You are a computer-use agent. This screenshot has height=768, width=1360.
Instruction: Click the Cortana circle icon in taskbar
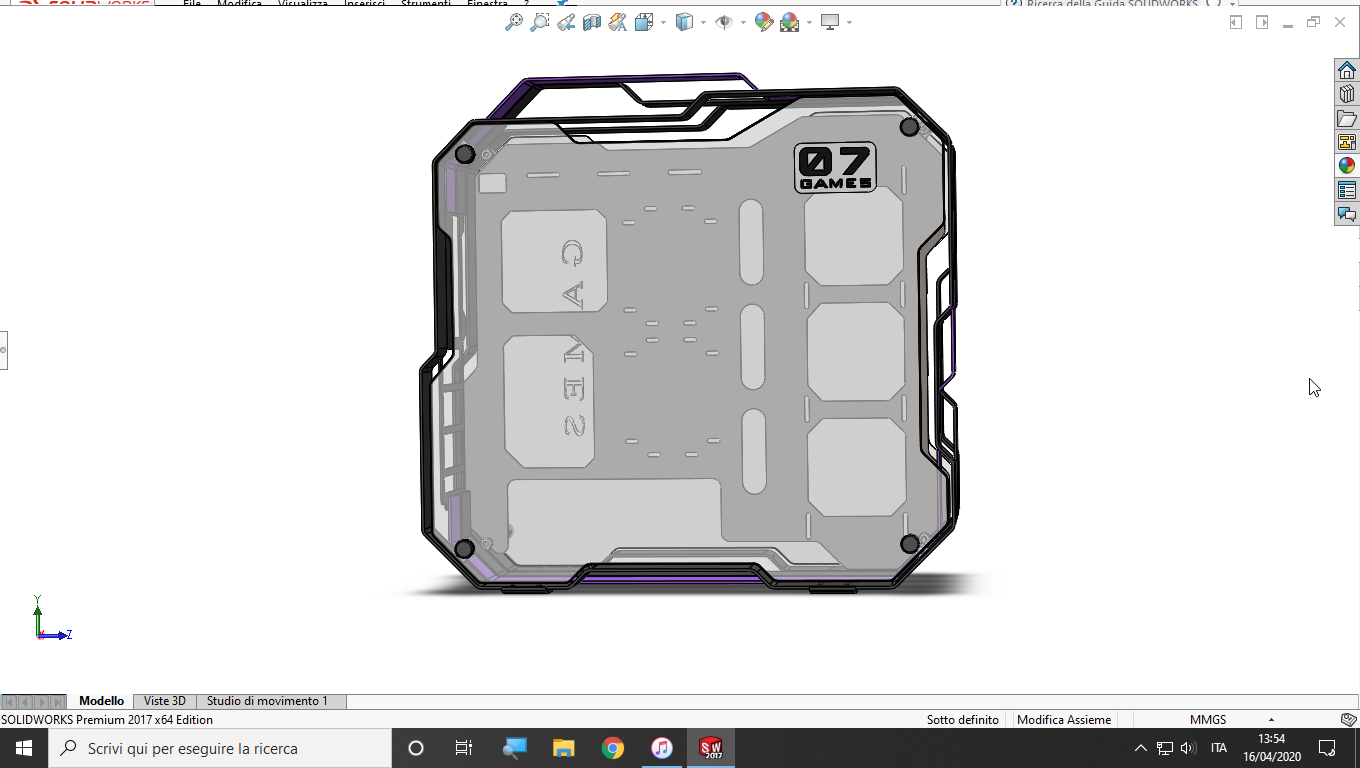pos(416,748)
